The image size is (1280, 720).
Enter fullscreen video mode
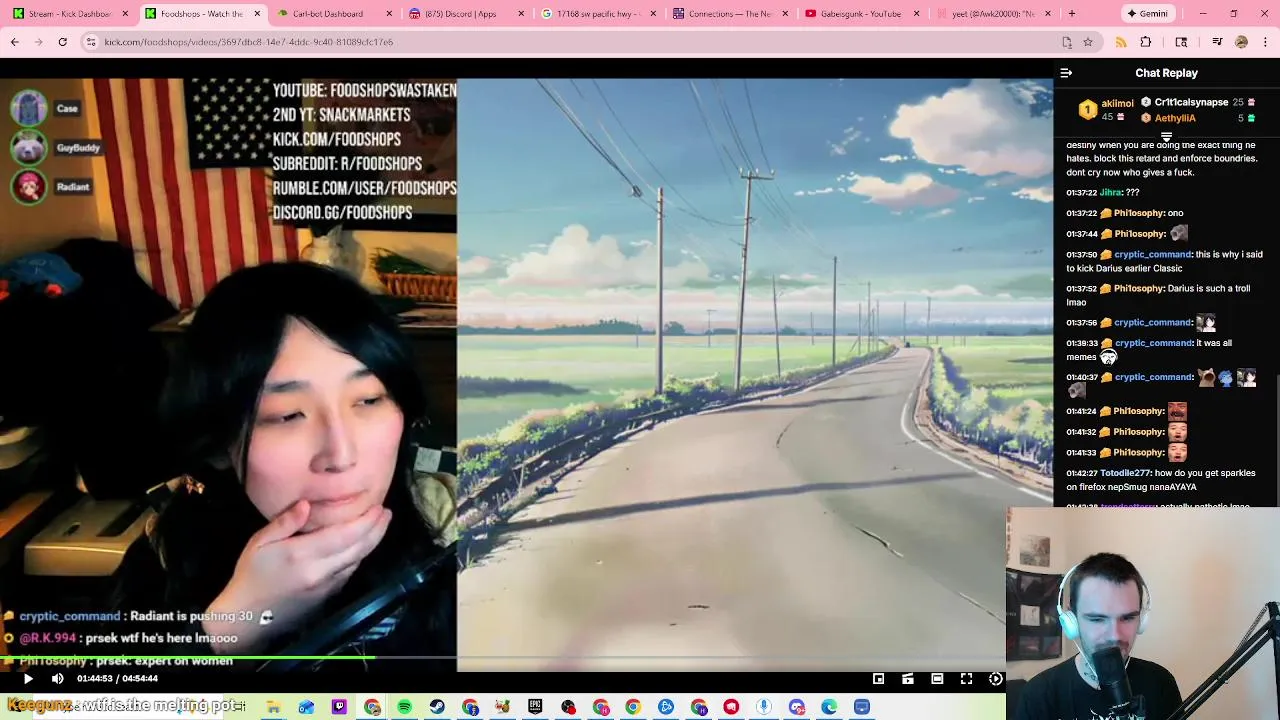(966, 679)
